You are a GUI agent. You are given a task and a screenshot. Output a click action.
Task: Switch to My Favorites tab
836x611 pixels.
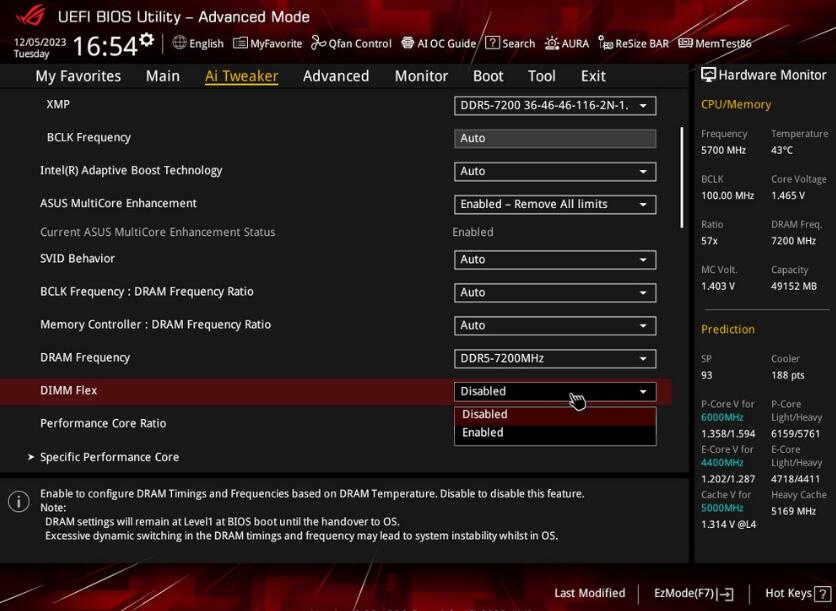78,76
